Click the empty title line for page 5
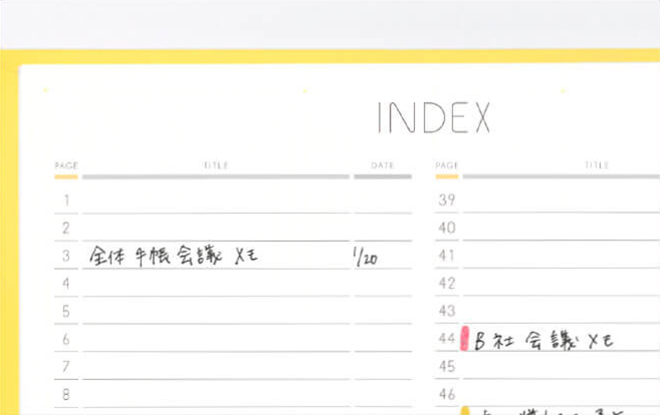This screenshot has width=660, height=415. click(x=215, y=312)
